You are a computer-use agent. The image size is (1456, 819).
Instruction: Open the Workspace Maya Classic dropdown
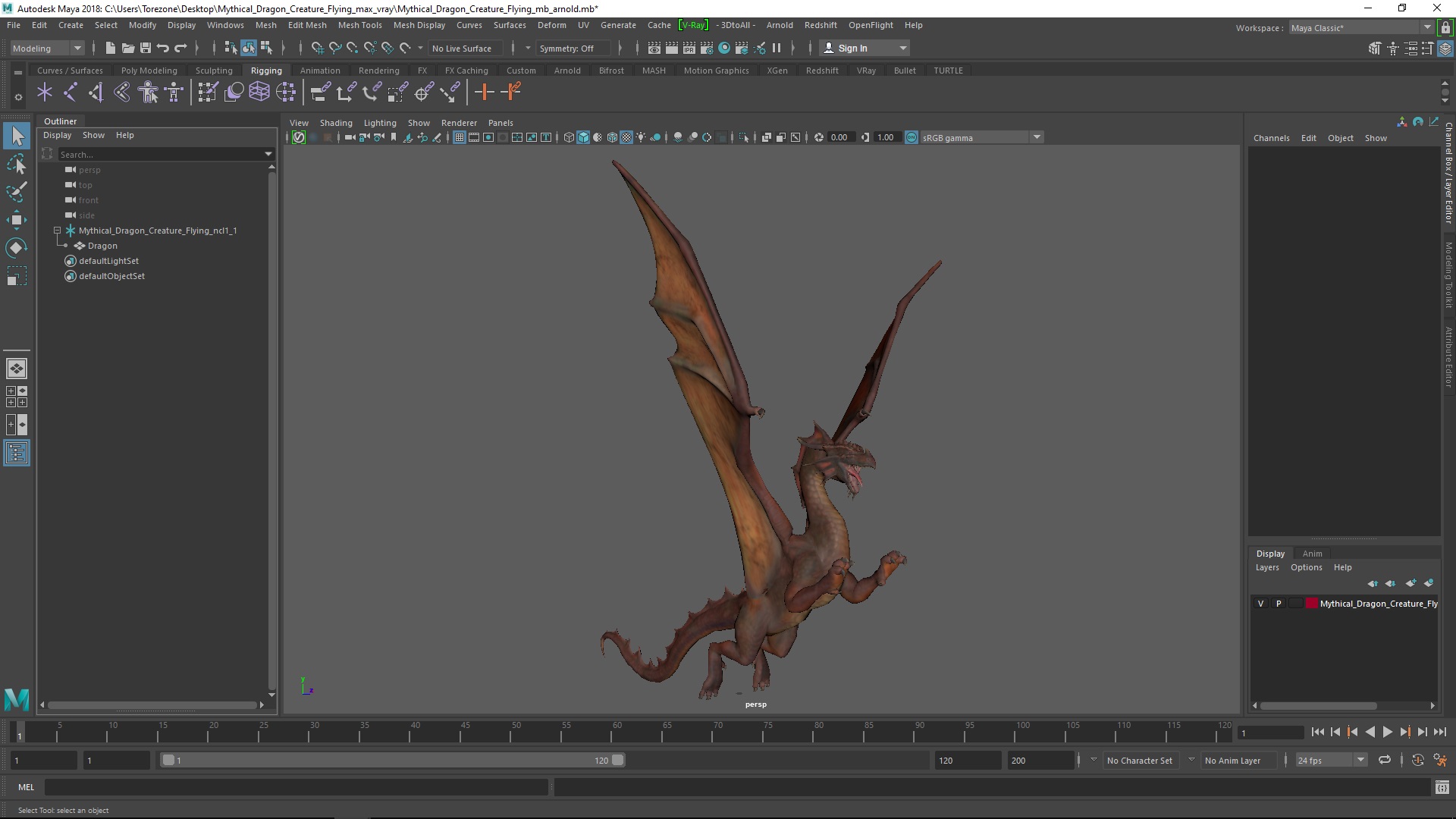[1361, 28]
